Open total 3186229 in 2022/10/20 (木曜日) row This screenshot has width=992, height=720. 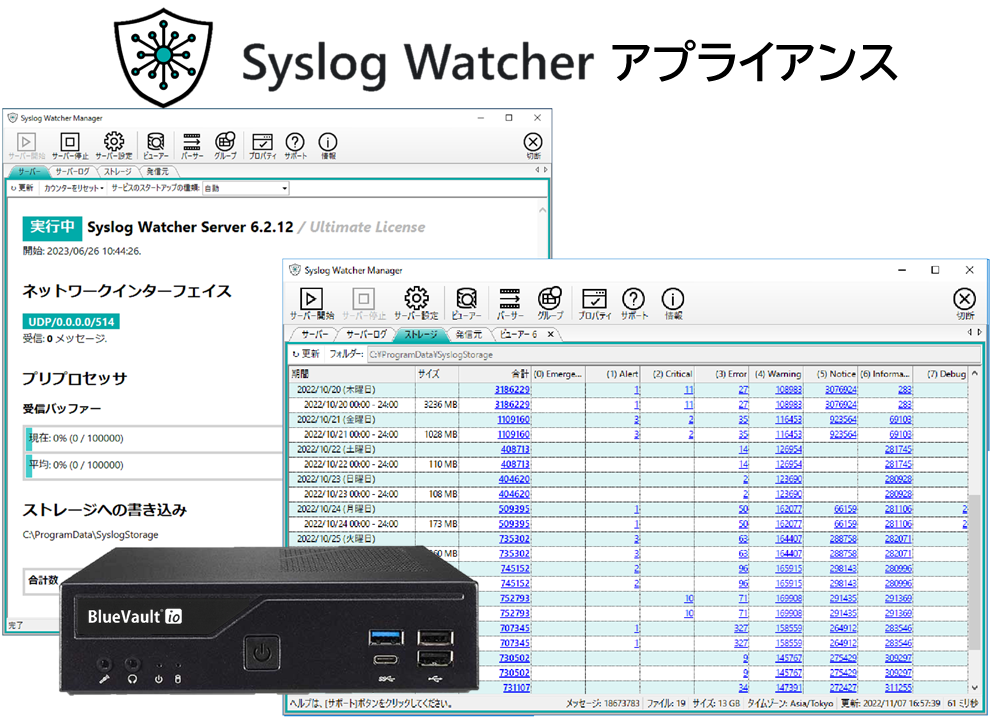[512, 390]
